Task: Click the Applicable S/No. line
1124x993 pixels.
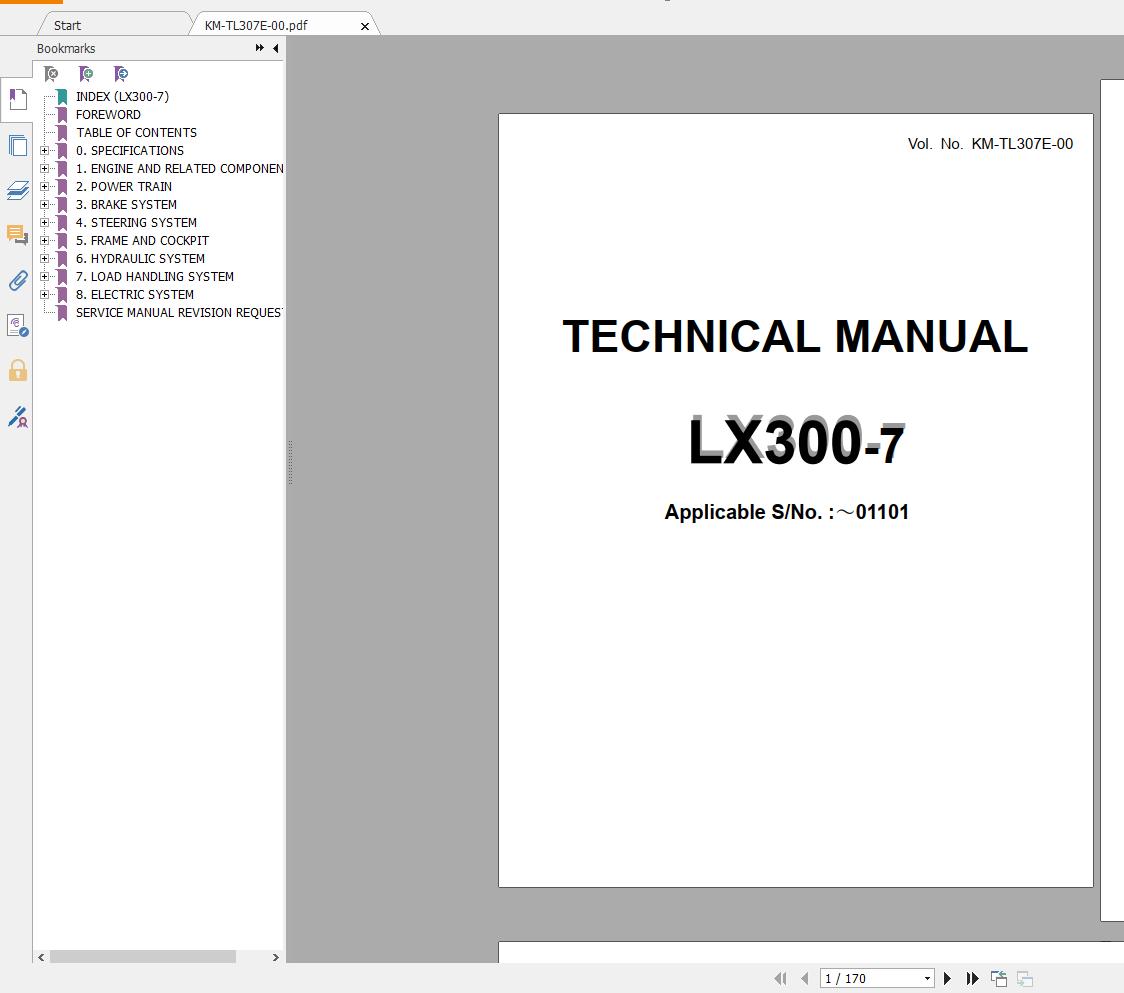Action: click(x=786, y=512)
